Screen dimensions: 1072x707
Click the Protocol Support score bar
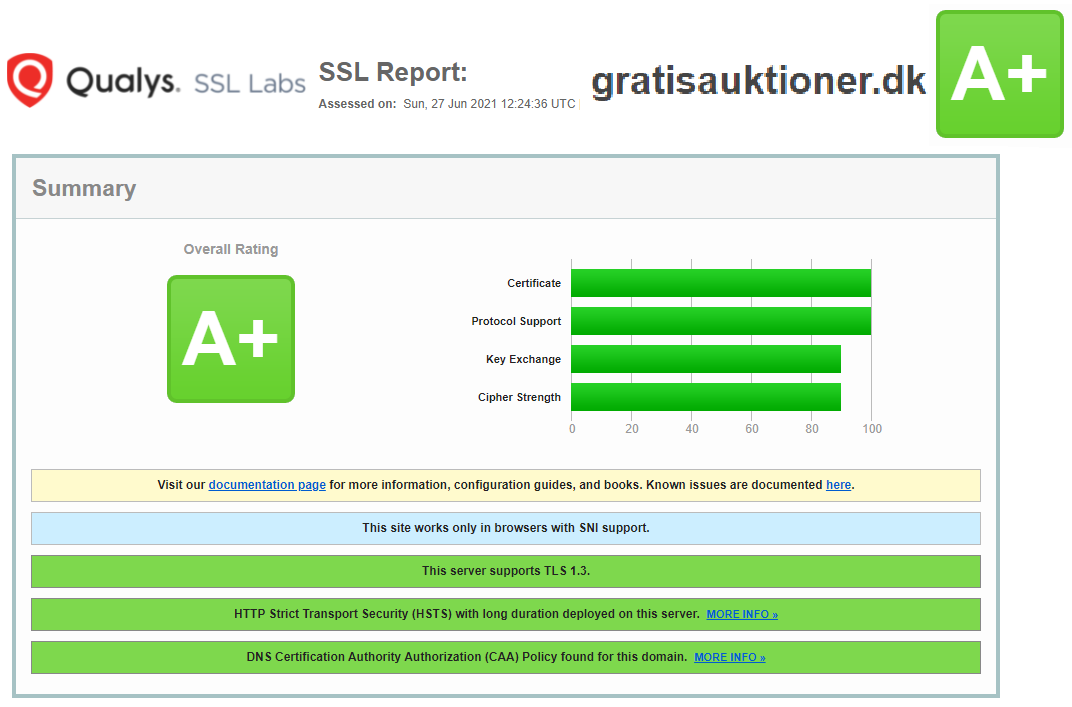point(721,321)
